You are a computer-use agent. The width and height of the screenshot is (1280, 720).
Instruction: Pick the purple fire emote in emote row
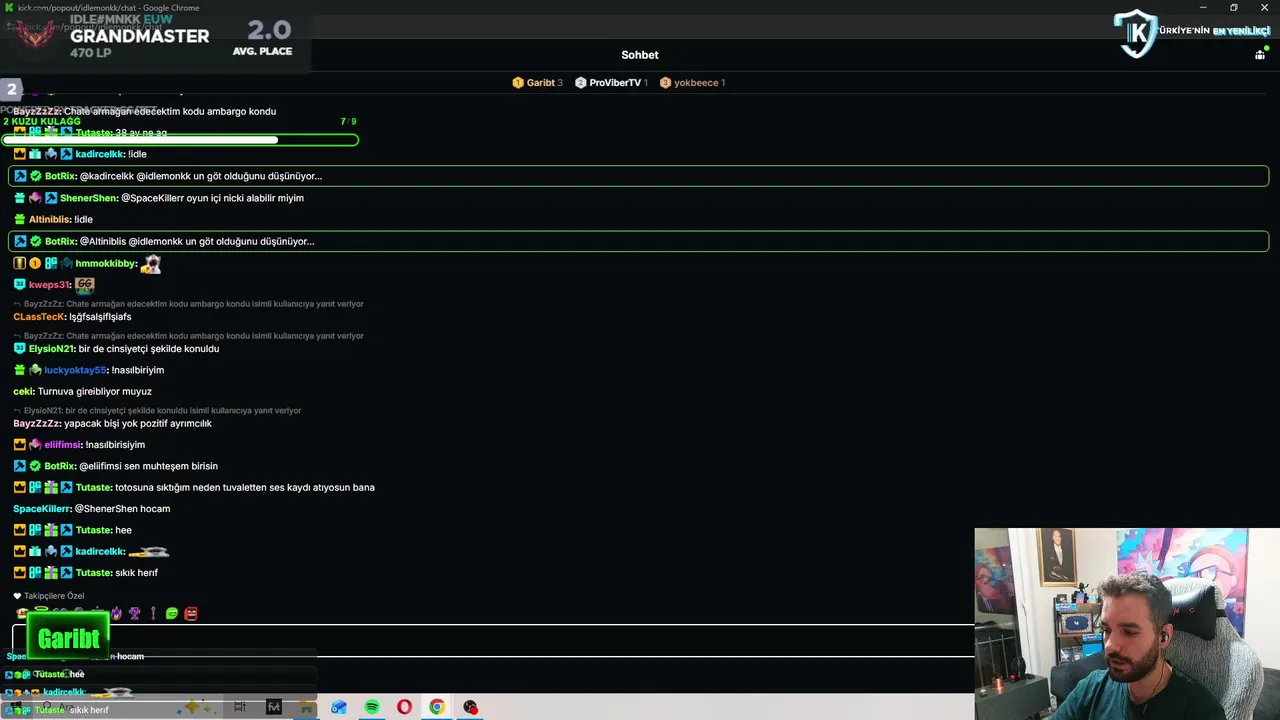116,613
